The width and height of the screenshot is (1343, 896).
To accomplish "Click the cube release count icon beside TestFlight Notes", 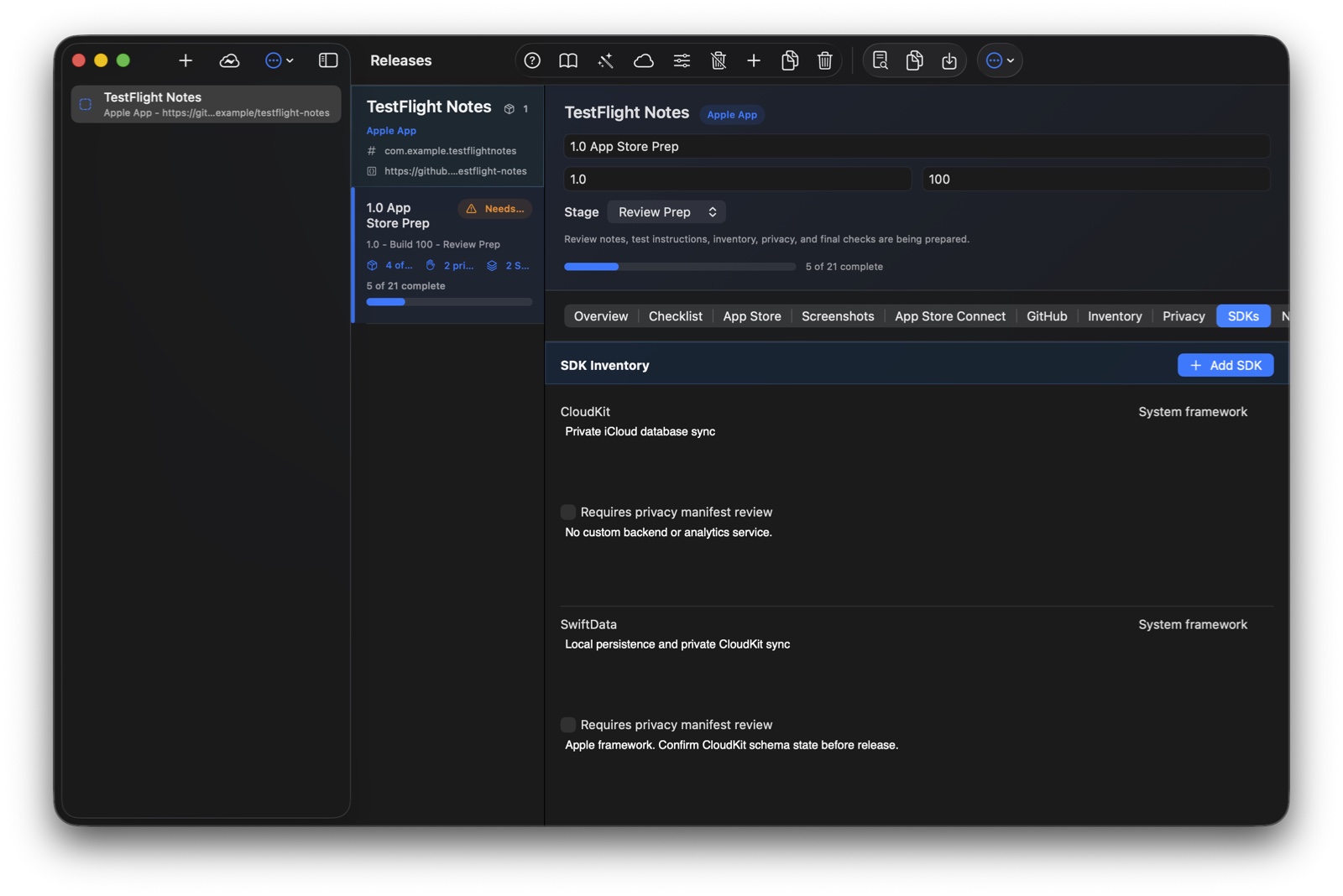I will pyautogui.click(x=509, y=108).
